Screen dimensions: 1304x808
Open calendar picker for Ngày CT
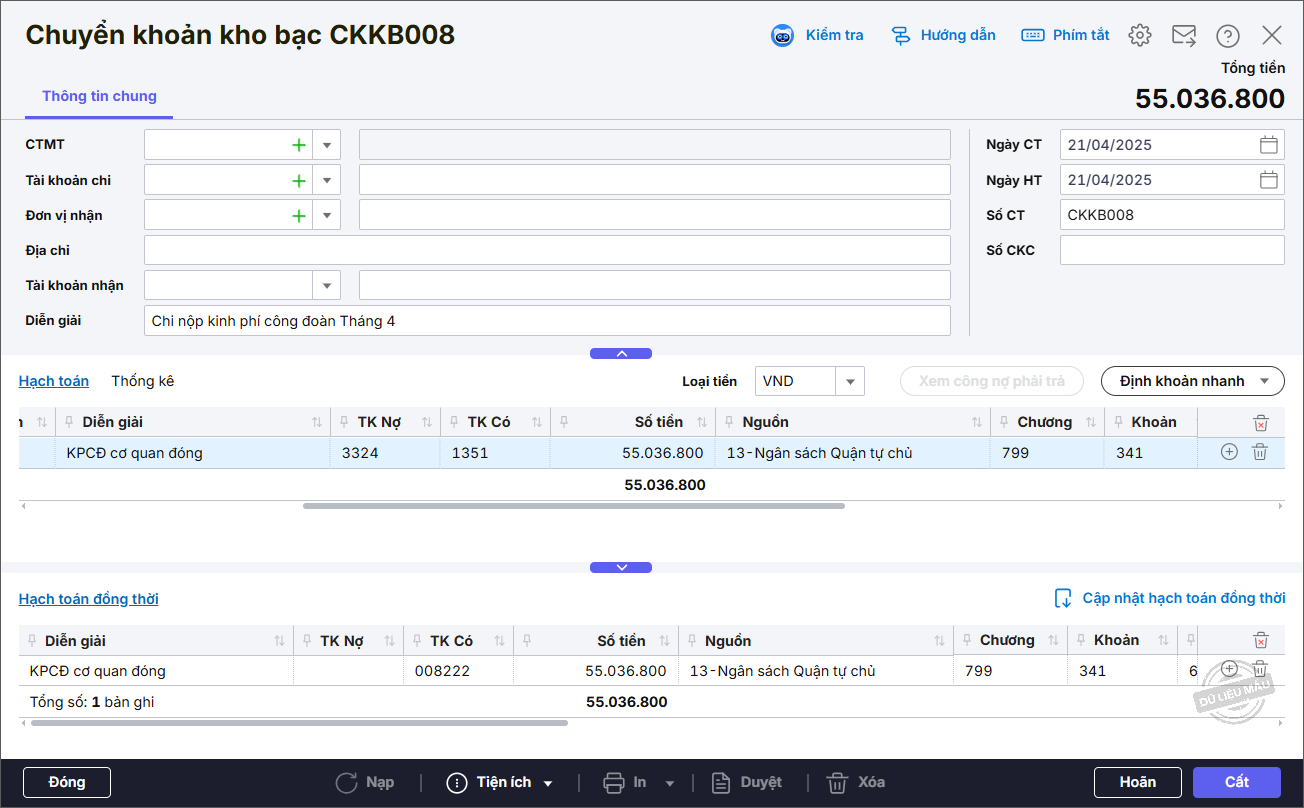point(1268,145)
